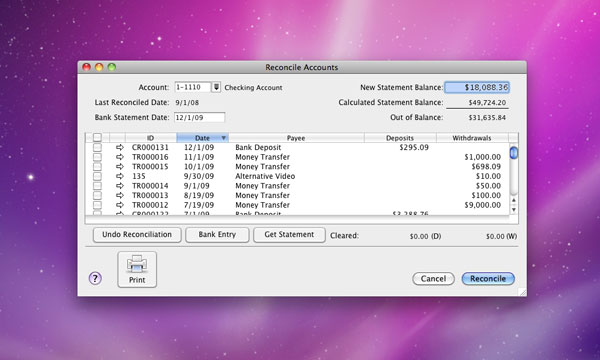
Task: Open detail arrow for Alternative Video row
Action: [x=120, y=176]
